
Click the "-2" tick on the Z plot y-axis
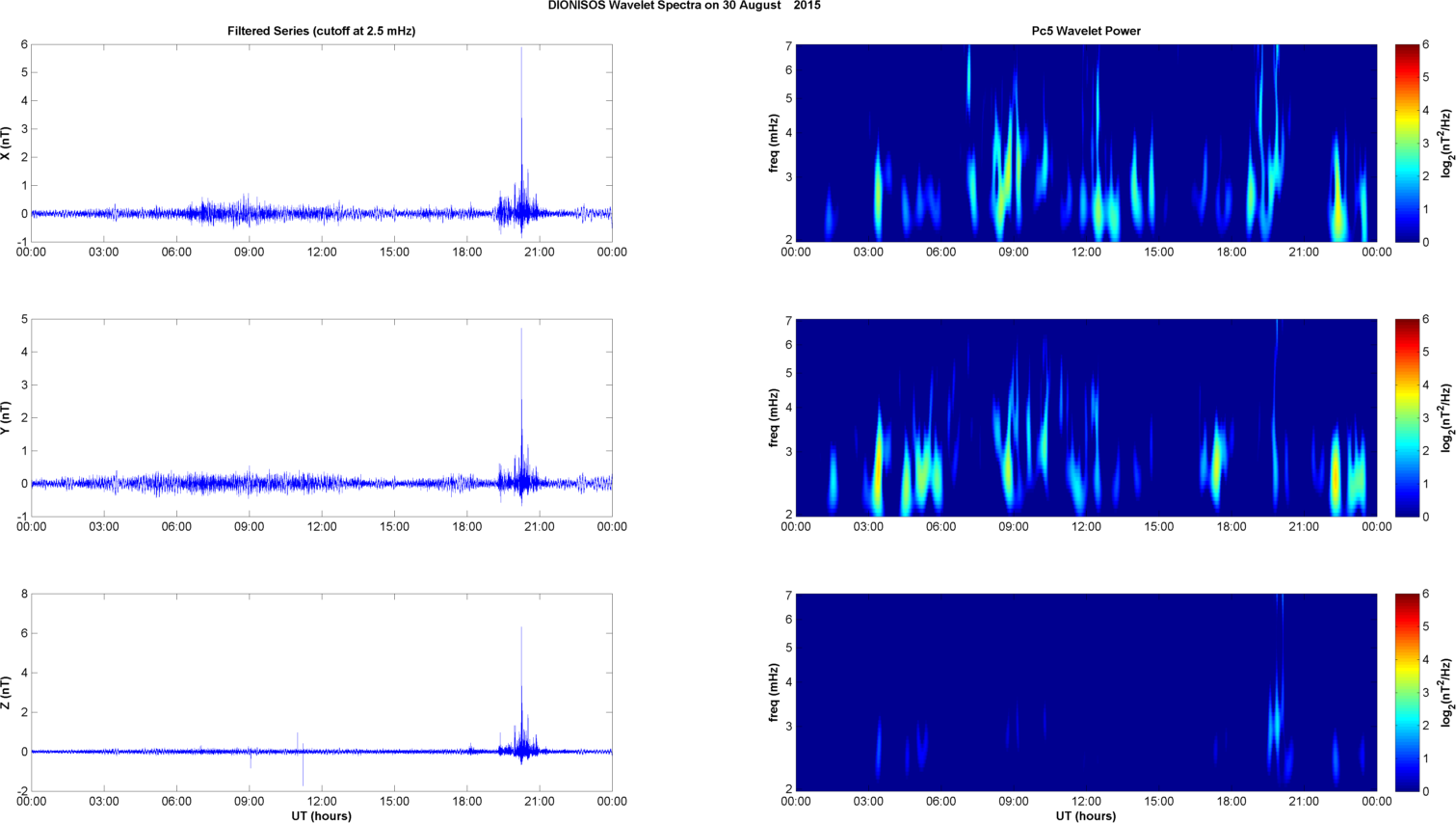tap(22, 791)
